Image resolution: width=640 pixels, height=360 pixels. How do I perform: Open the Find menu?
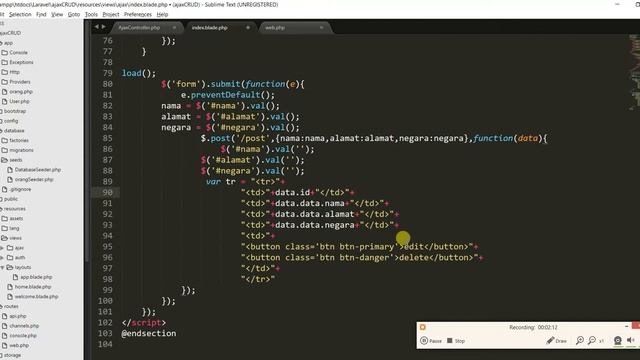(x=41, y=14)
